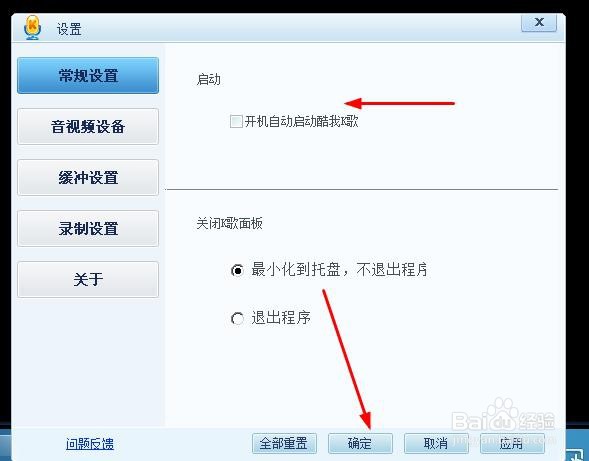Switch to the 音视频设备 tab
The width and height of the screenshot is (589, 461).
(x=88, y=127)
